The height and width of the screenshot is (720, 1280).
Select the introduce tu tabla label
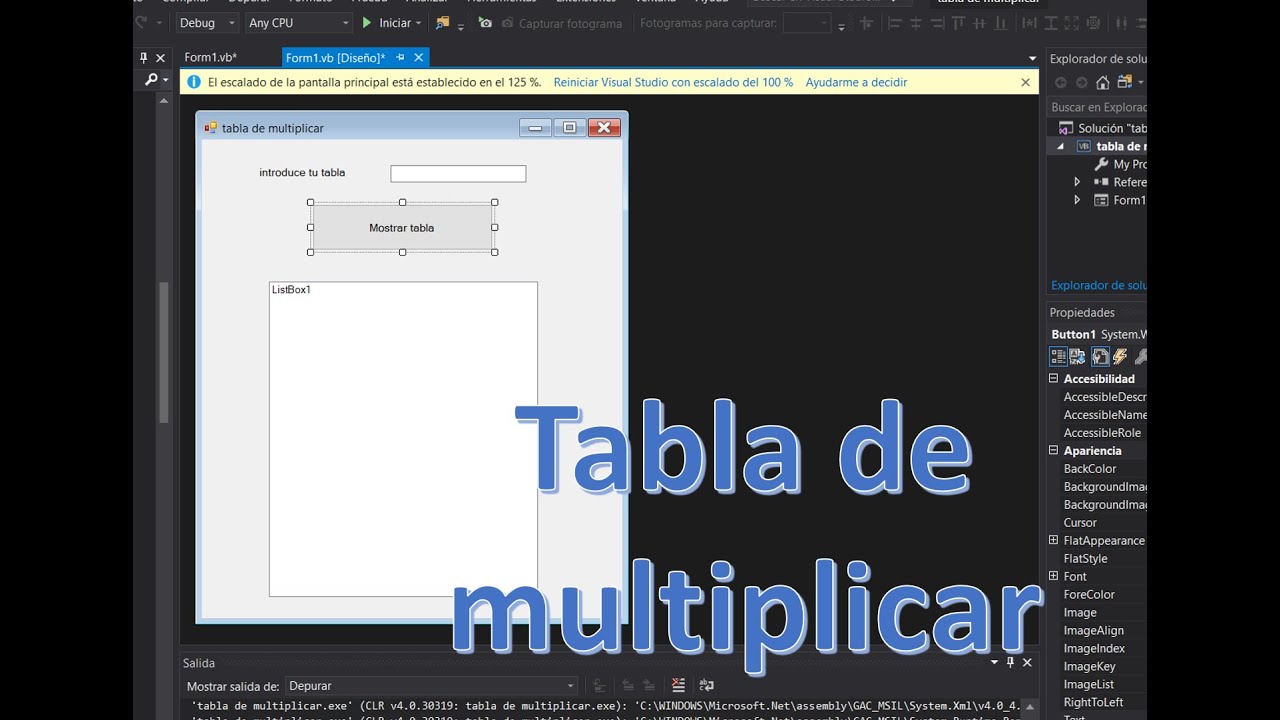pos(302,172)
